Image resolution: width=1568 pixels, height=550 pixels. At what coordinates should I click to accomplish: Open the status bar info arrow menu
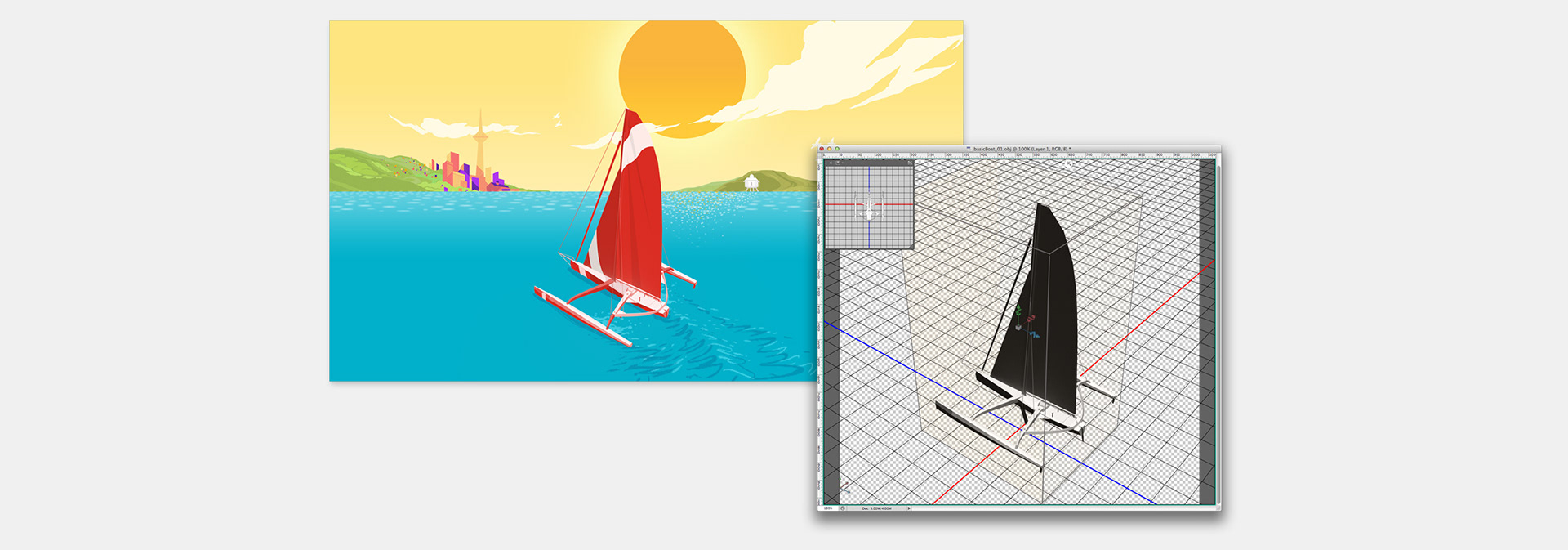pos(909,508)
